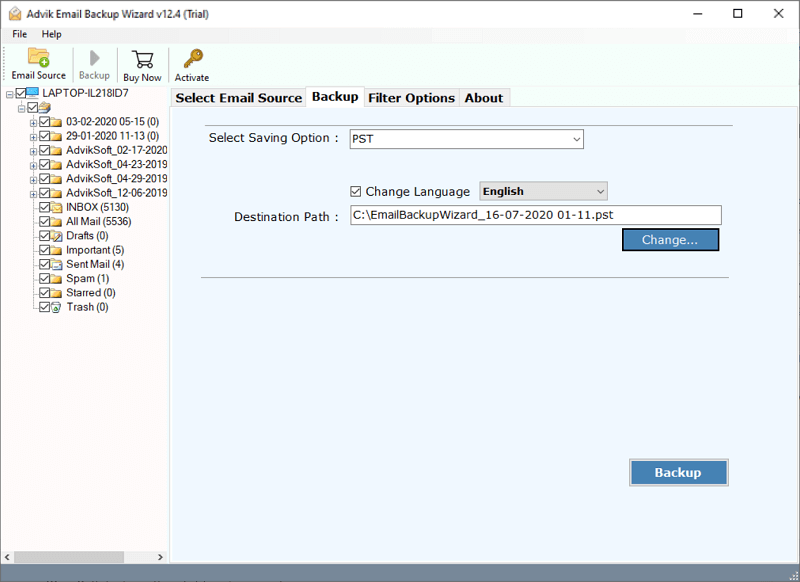800x582 pixels.
Task: Expand the AdvikSoft_02-17-2020 folder node
Action: tap(33, 151)
